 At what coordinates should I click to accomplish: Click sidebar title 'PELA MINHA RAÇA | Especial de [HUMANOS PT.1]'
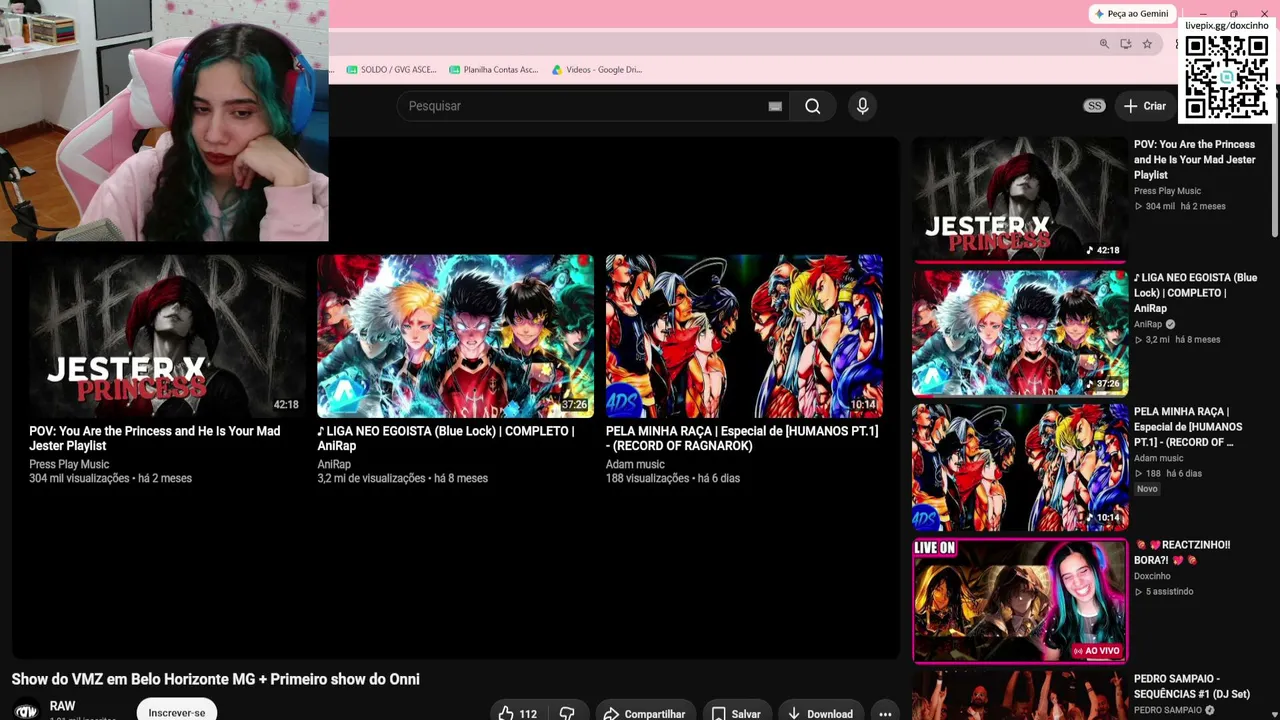[1188, 427]
